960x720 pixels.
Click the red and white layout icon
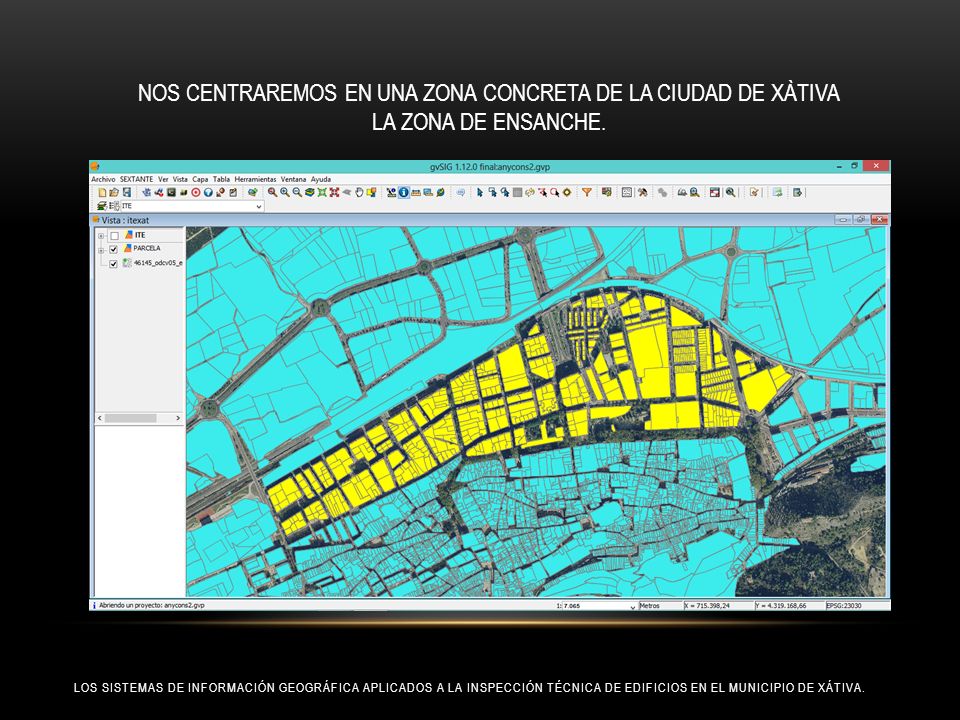click(x=714, y=192)
